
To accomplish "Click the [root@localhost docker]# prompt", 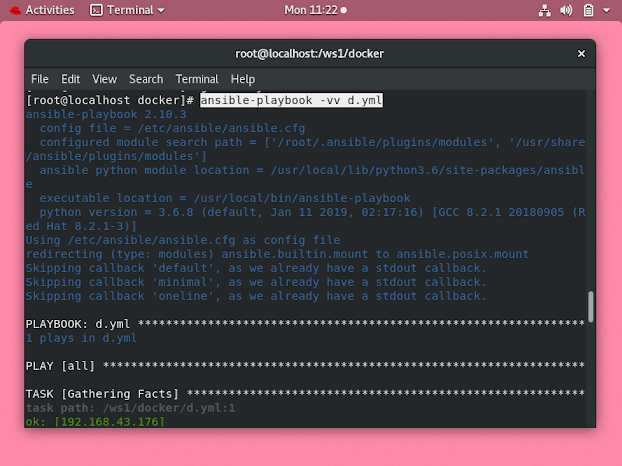I will click(x=110, y=100).
